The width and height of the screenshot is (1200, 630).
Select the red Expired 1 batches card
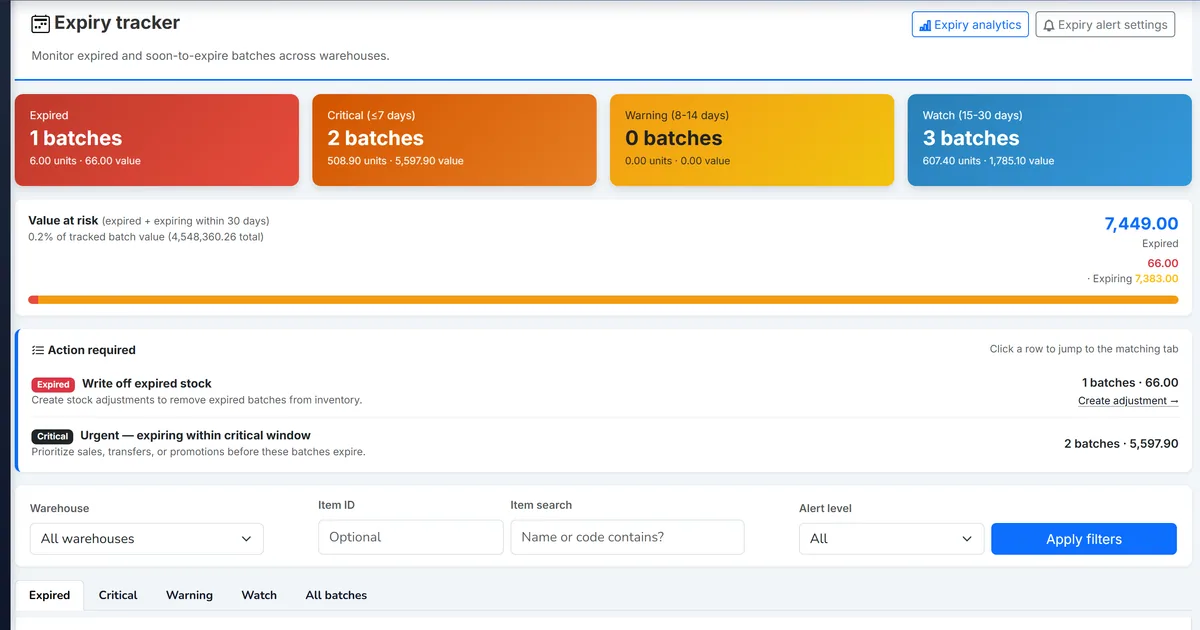[157, 140]
